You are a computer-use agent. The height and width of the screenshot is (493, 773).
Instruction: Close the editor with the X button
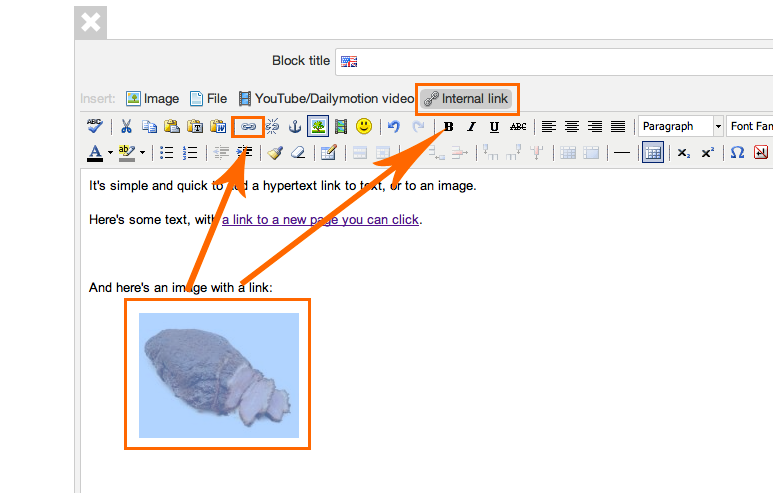point(91,23)
